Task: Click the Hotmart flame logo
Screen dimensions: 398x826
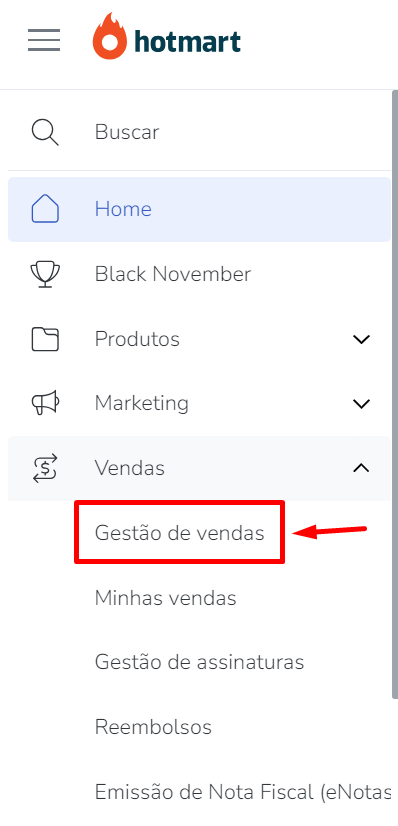Action: [110, 36]
